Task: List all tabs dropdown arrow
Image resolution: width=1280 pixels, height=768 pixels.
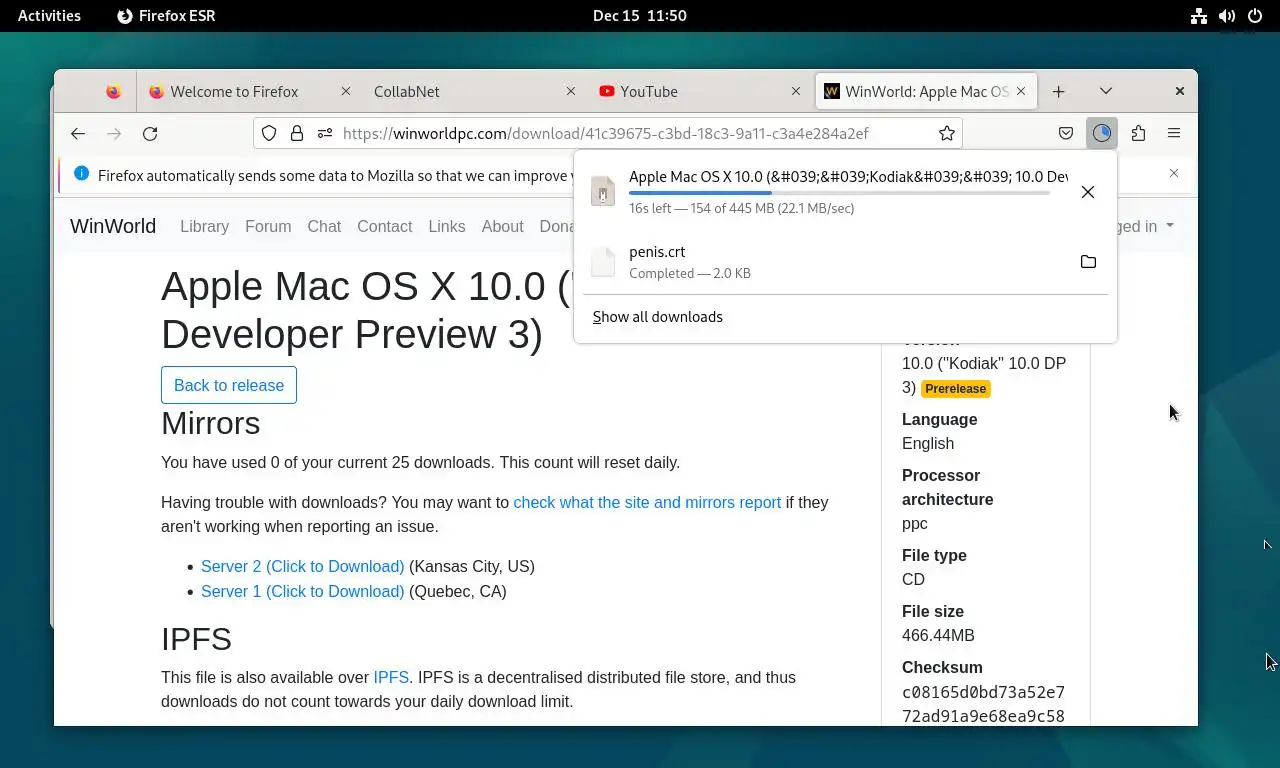Action: click(1106, 91)
